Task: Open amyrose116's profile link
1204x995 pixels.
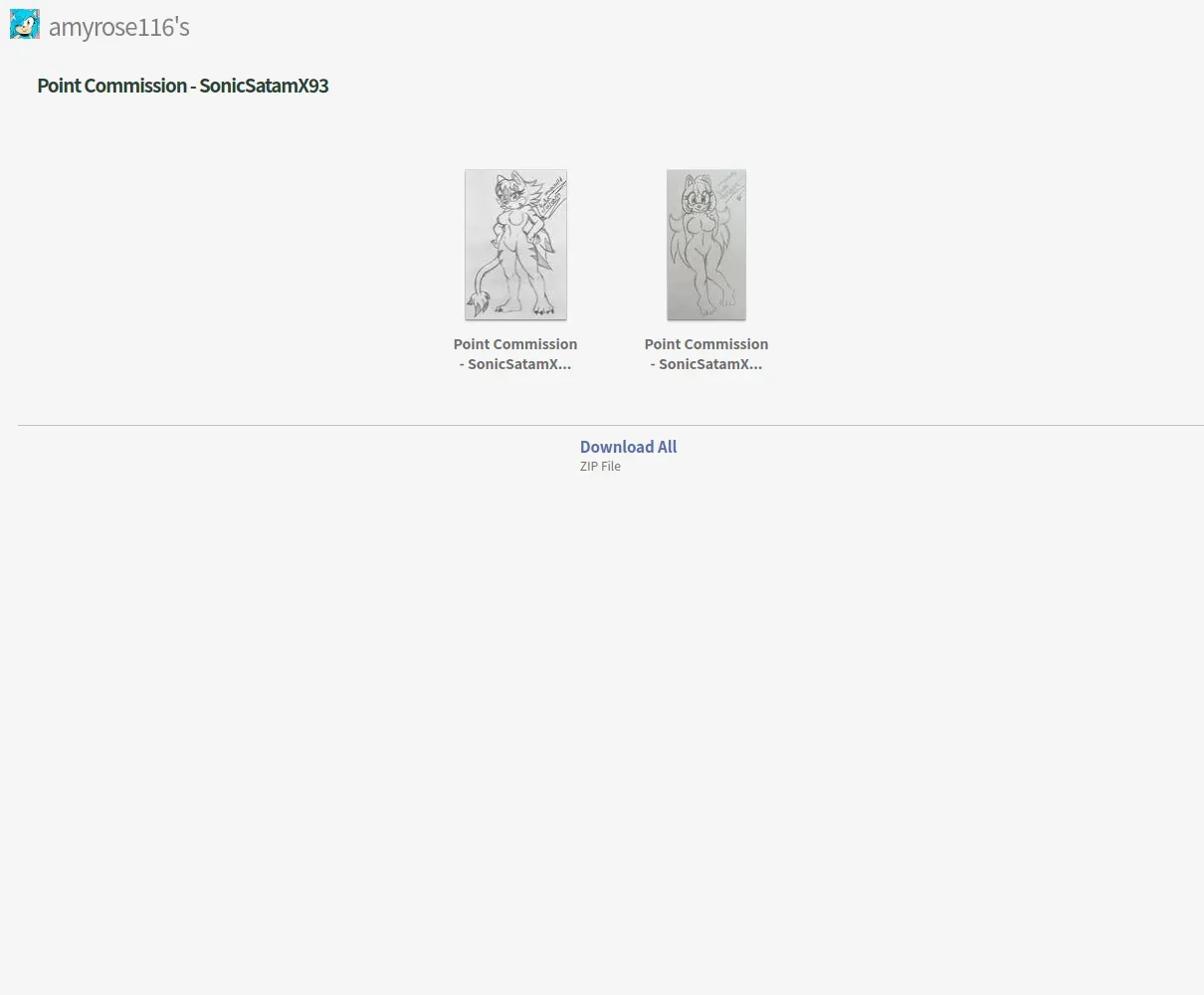Action: [118, 27]
